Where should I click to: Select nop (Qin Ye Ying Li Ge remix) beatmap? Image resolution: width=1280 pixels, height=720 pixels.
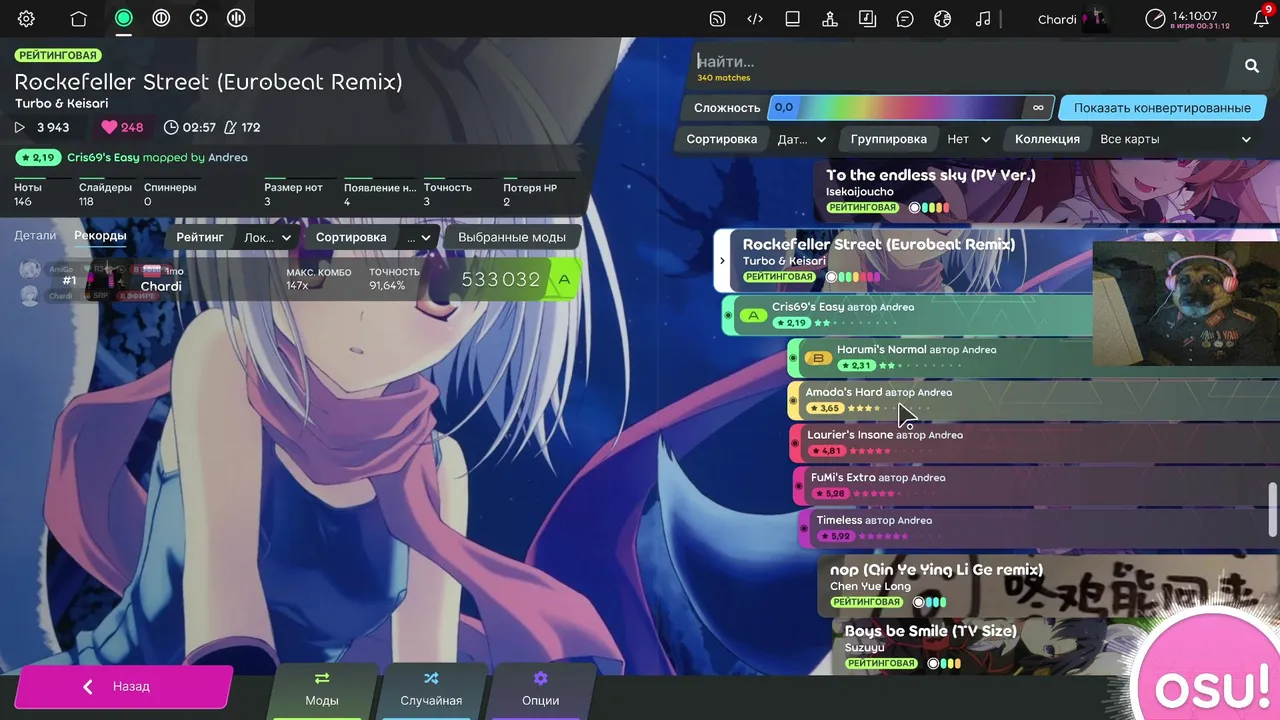[1049, 586]
